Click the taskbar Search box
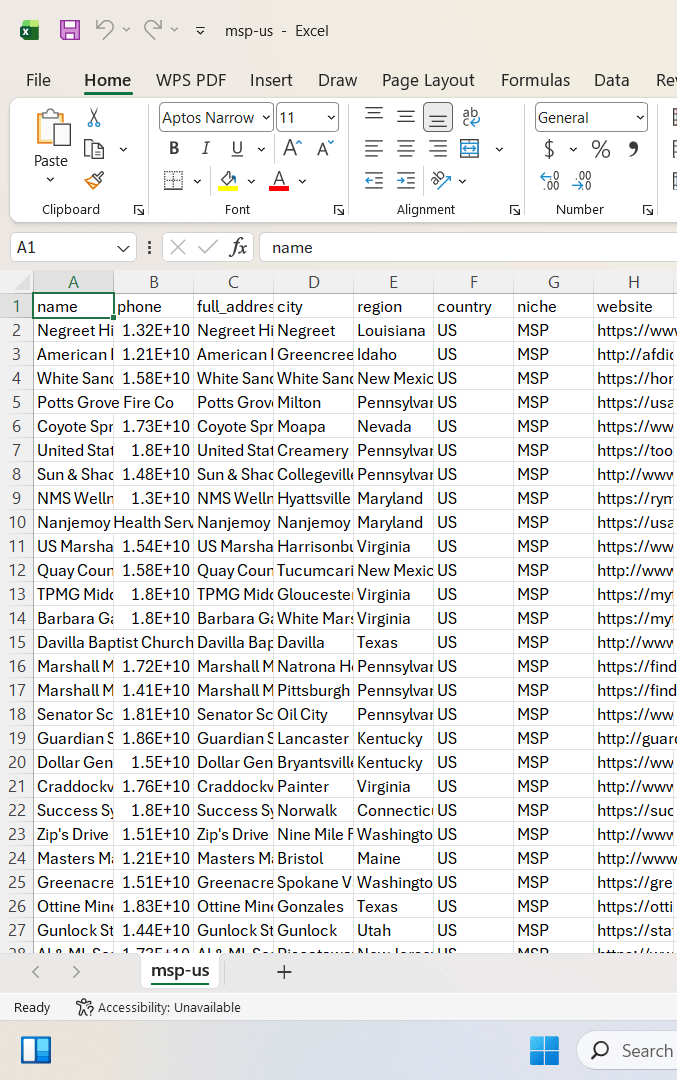The image size is (677, 1080). click(x=627, y=1050)
